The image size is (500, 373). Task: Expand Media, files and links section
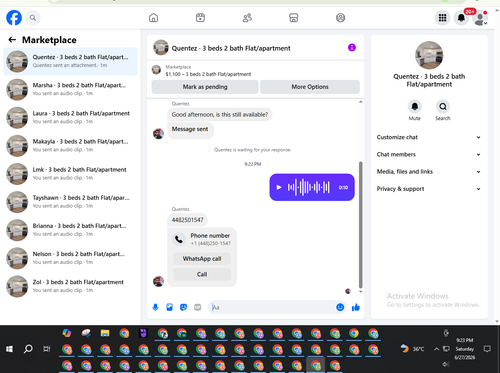[429, 172]
